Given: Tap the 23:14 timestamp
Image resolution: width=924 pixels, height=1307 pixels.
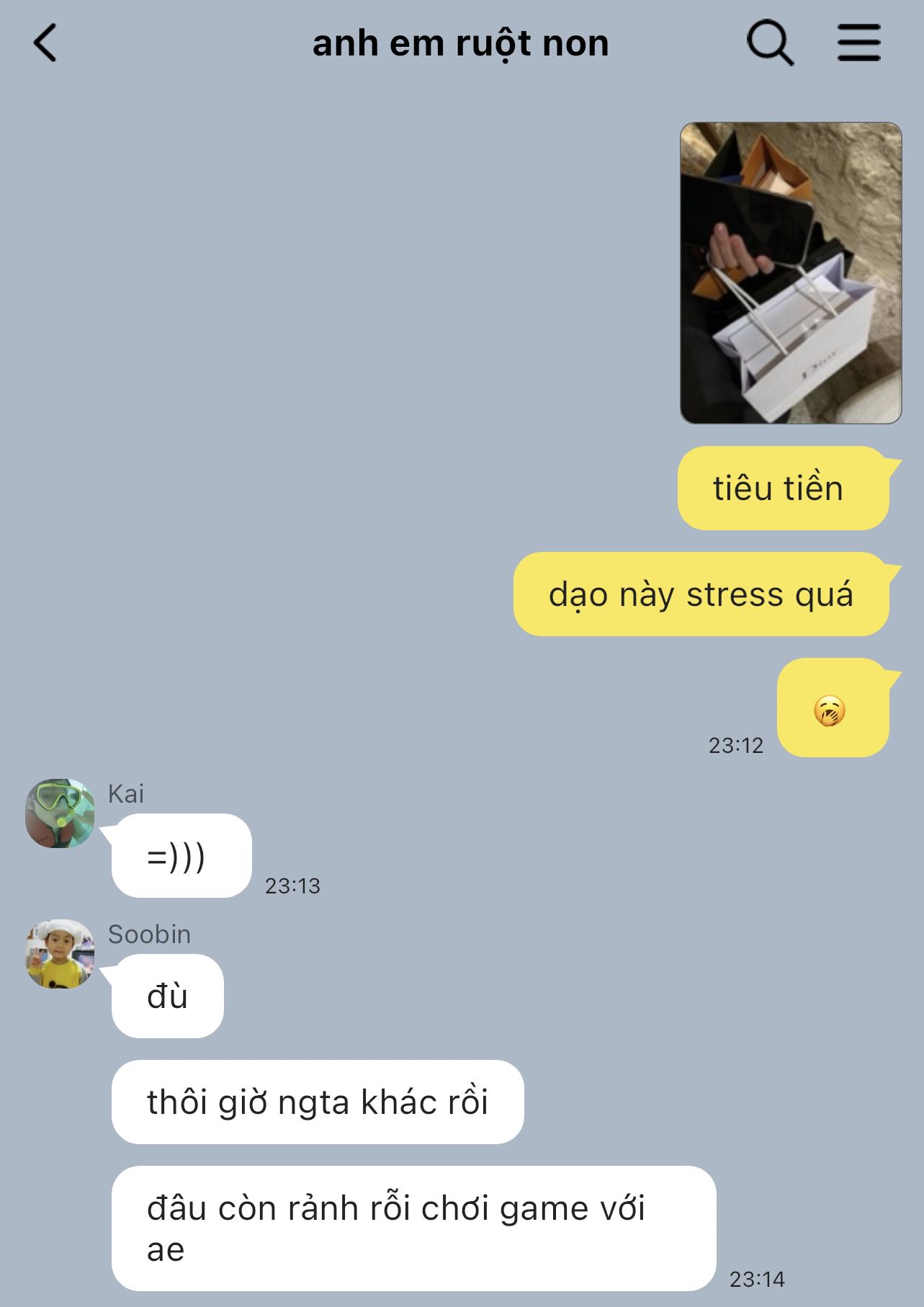Looking at the screenshot, I should [x=757, y=1279].
